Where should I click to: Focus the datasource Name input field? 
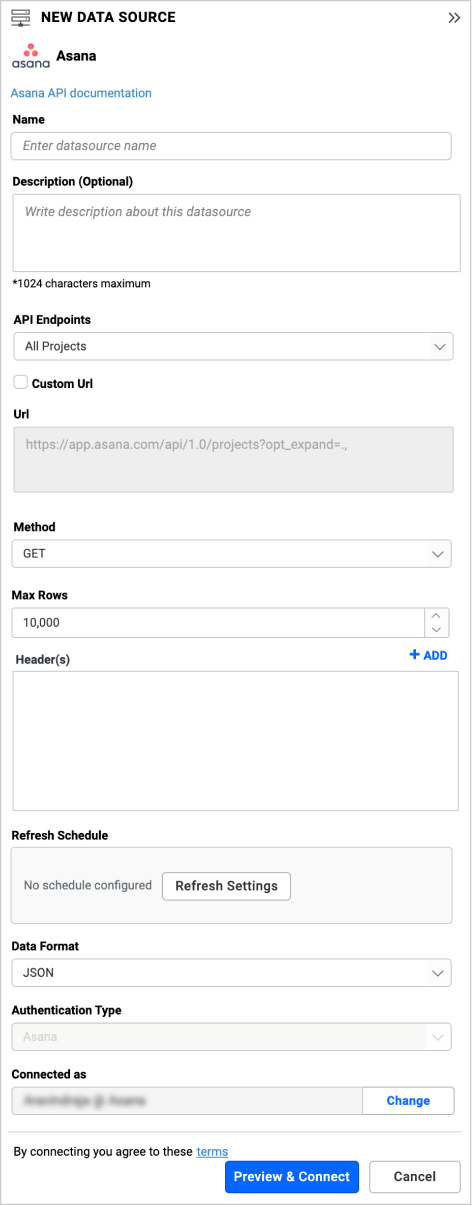231,146
